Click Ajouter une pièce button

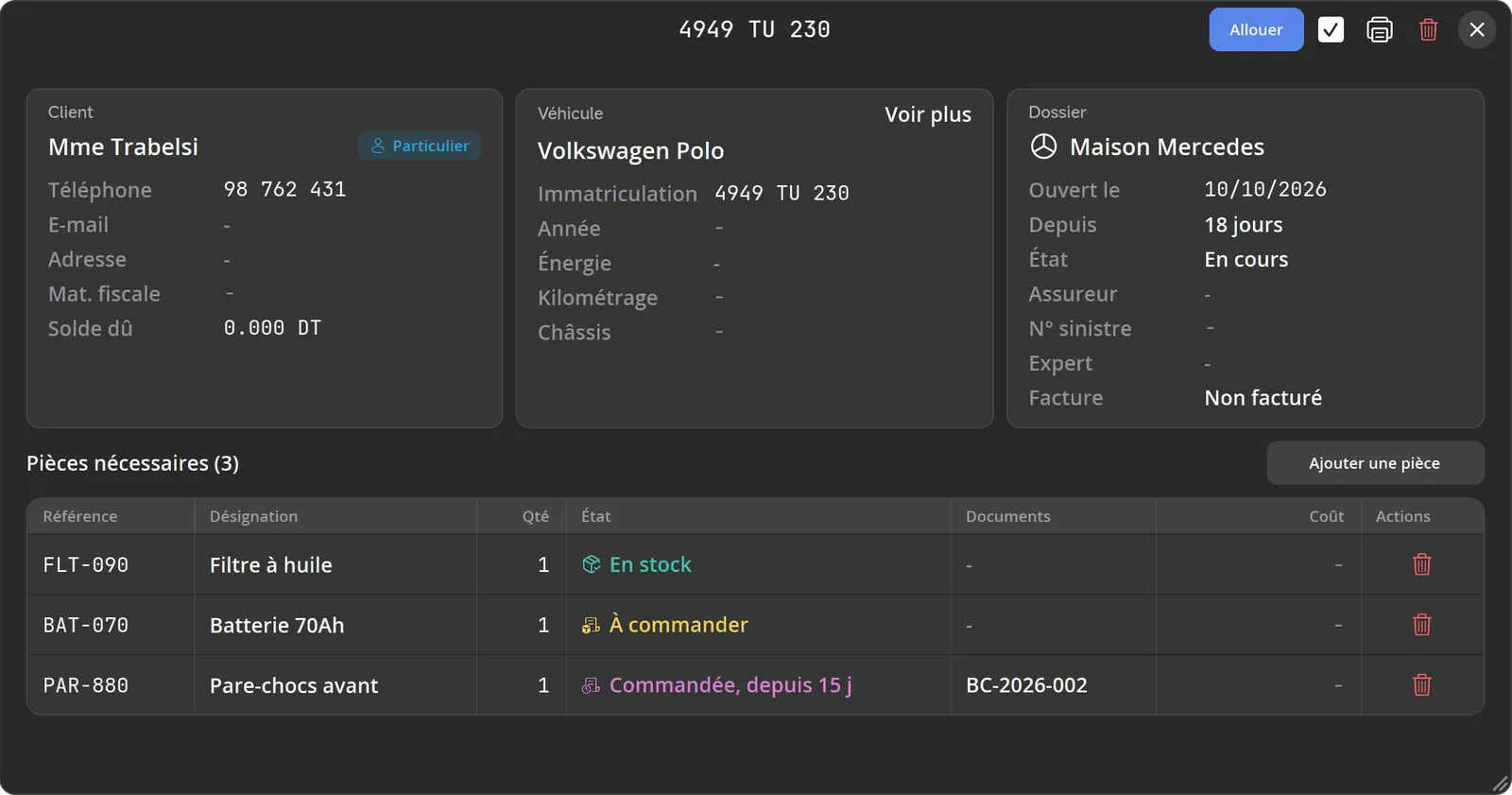[x=1375, y=463]
